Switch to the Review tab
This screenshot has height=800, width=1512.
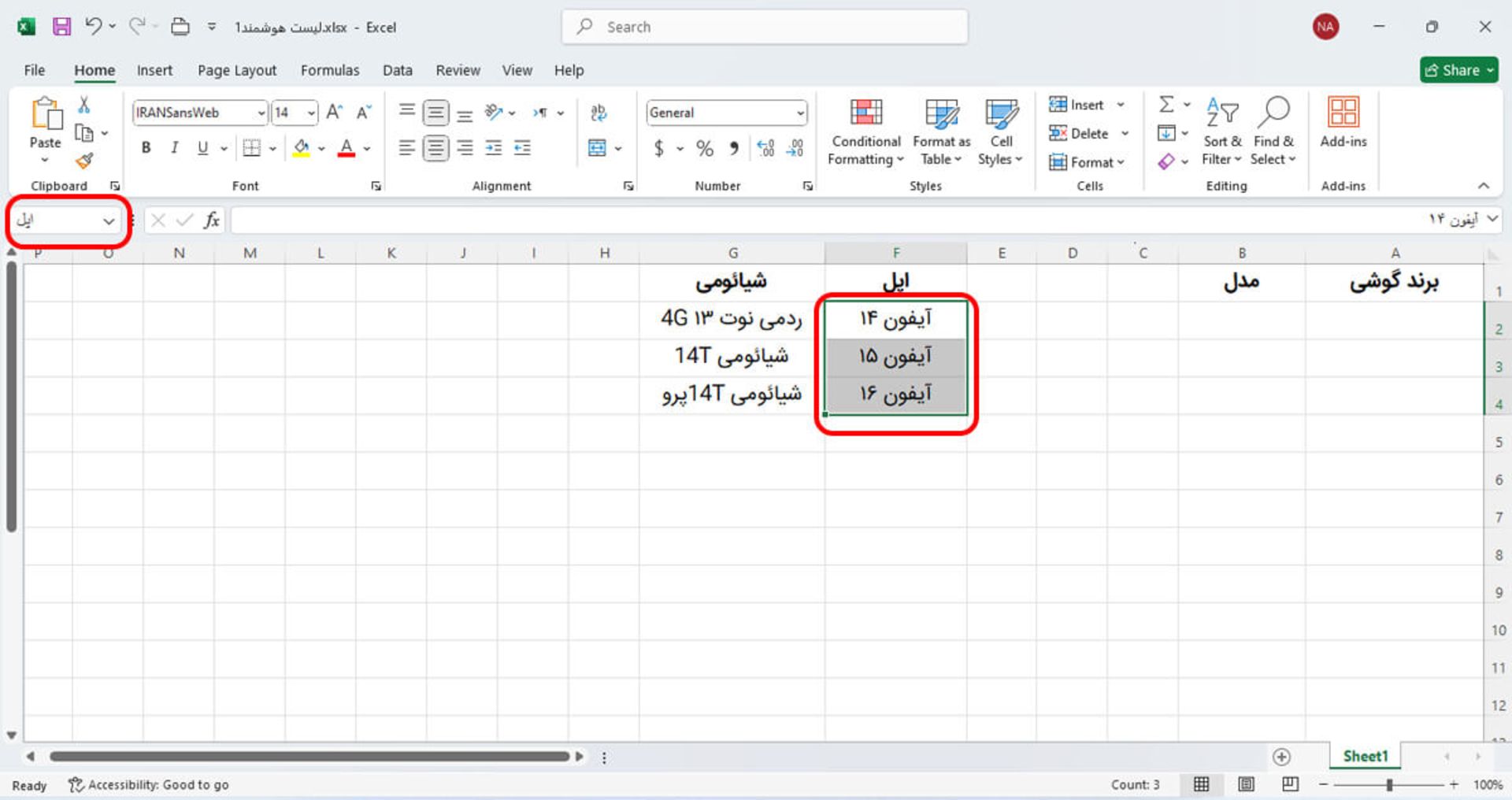click(458, 70)
